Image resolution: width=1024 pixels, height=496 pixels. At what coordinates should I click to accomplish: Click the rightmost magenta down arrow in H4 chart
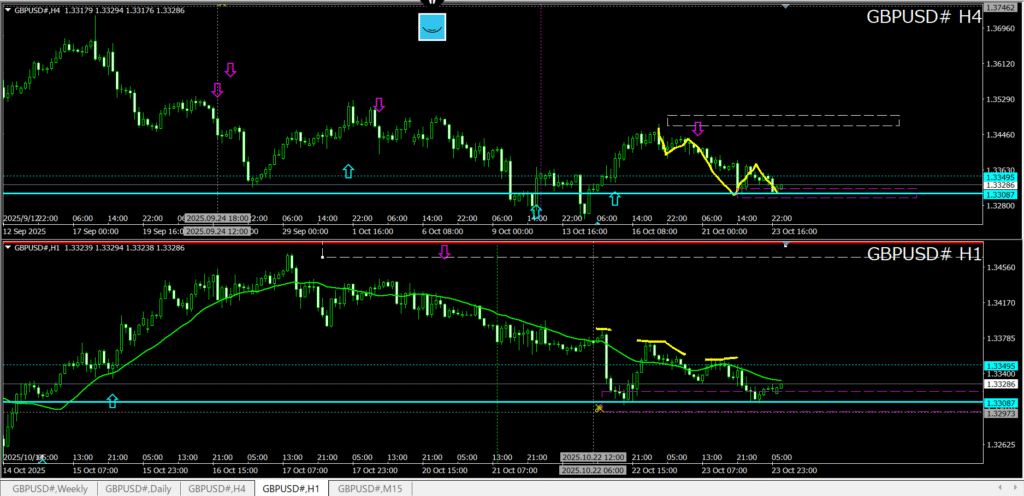[698, 128]
